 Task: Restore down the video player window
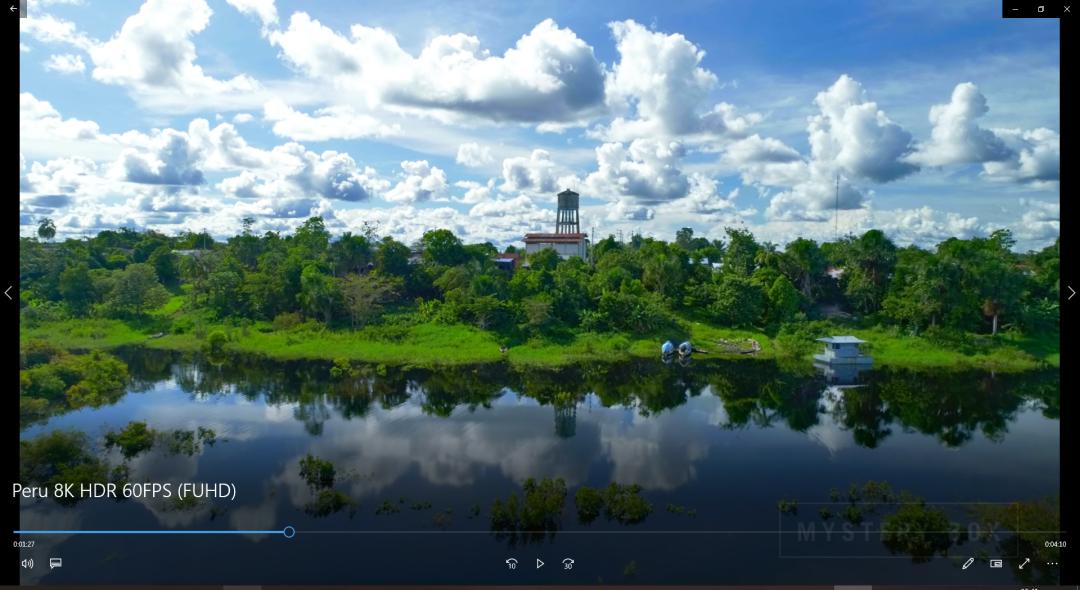(x=1041, y=9)
